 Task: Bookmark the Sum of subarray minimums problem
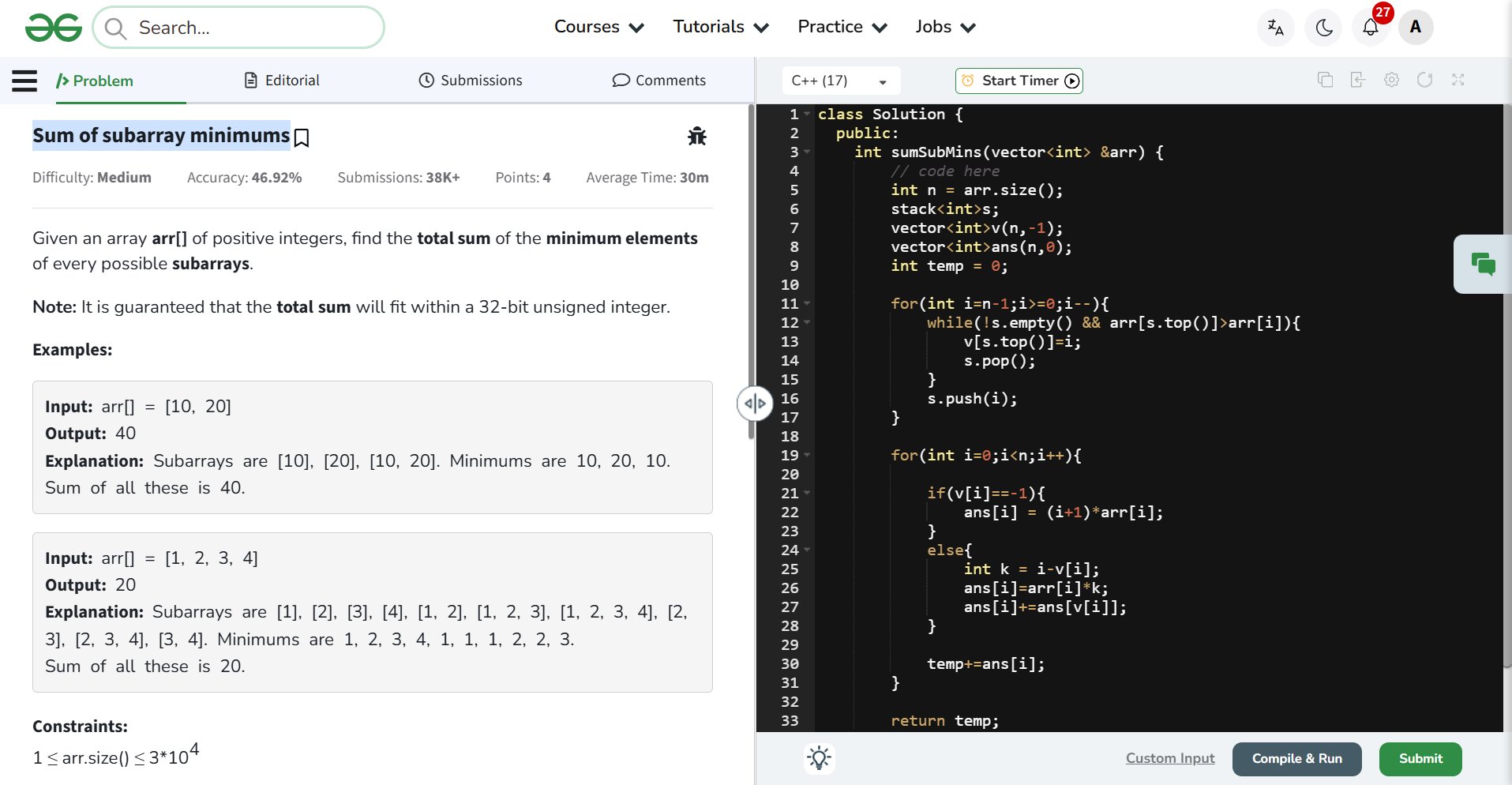point(302,138)
